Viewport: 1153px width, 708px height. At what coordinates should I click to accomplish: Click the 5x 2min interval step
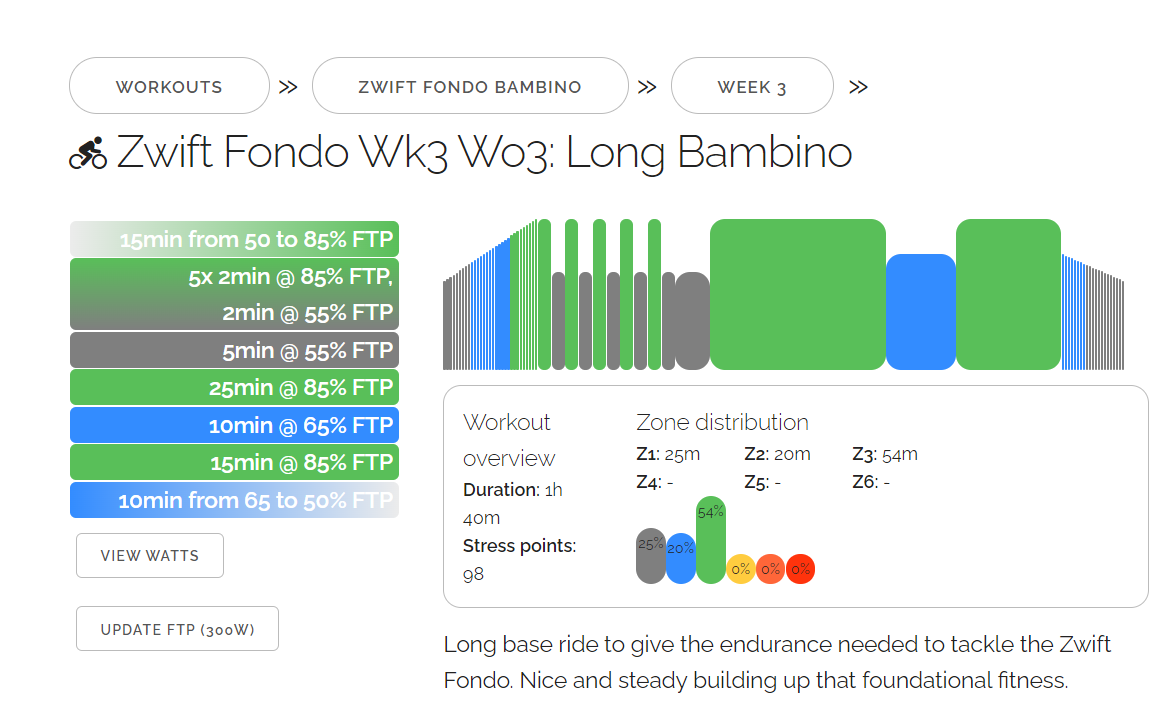point(234,294)
